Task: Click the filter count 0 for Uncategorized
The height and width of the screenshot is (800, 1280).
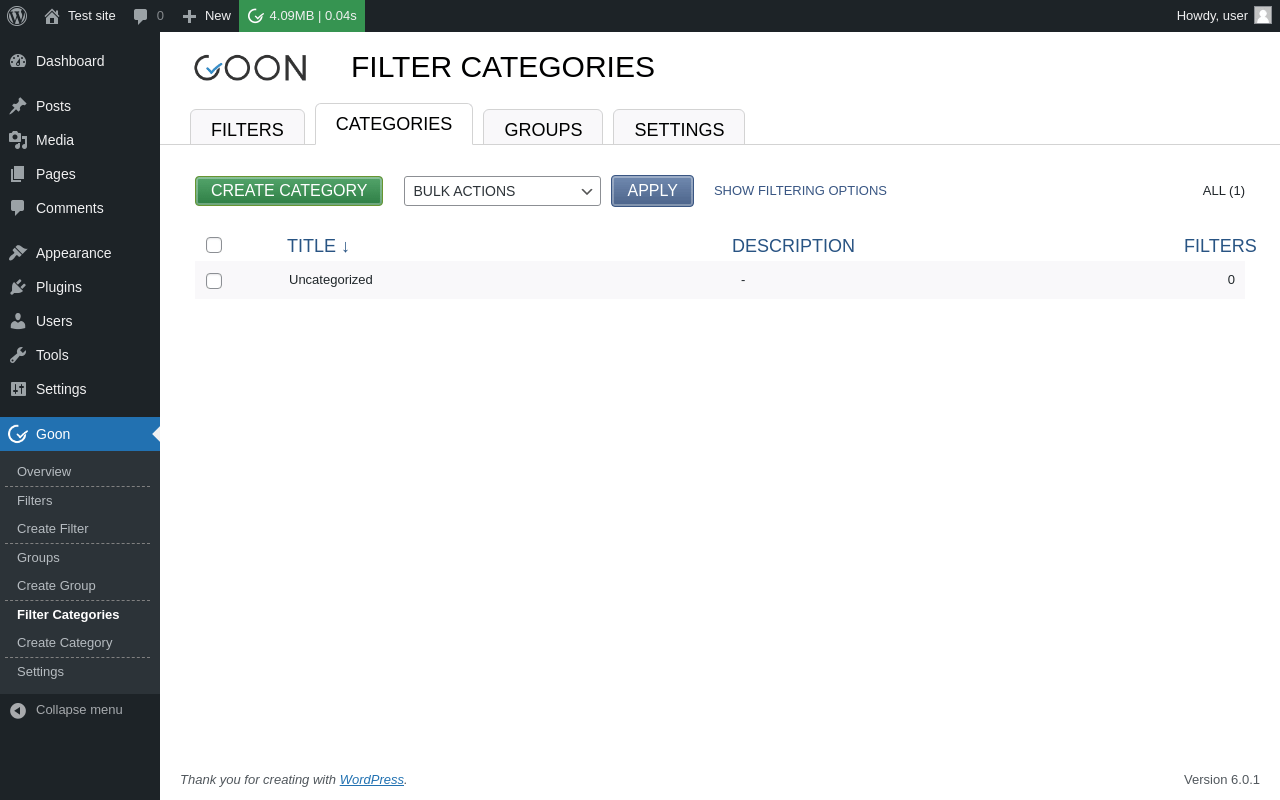Action: pyautogui.click(x=1231, y=280)
